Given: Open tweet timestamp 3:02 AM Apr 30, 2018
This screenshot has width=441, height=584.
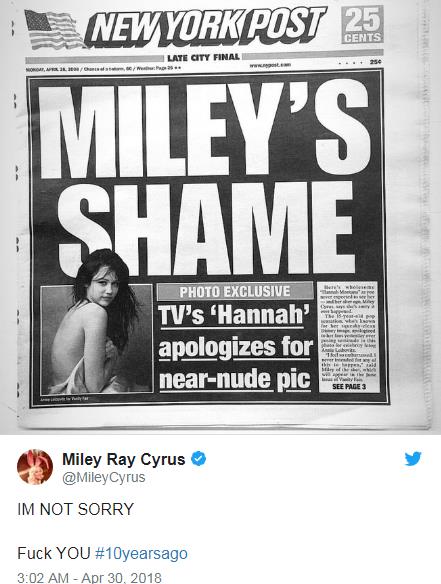Looking at the screenshot, I should [89, 578].
